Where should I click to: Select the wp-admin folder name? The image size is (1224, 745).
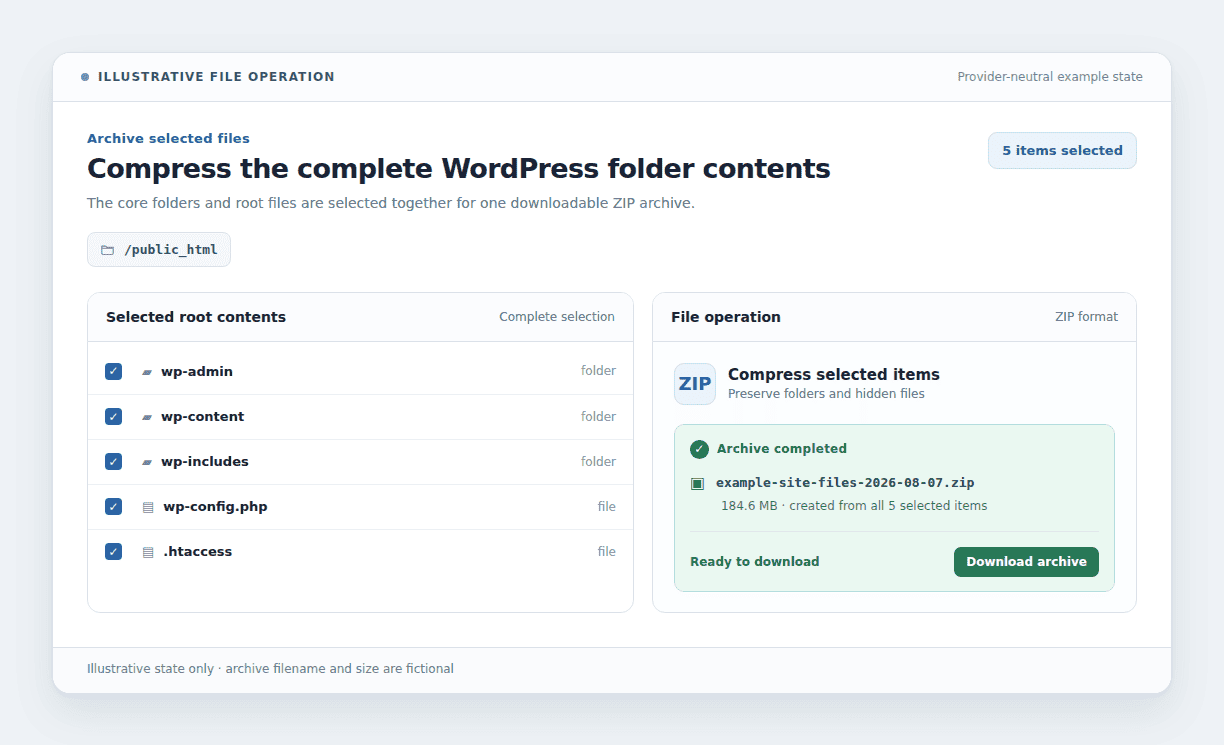click(197, 371)
